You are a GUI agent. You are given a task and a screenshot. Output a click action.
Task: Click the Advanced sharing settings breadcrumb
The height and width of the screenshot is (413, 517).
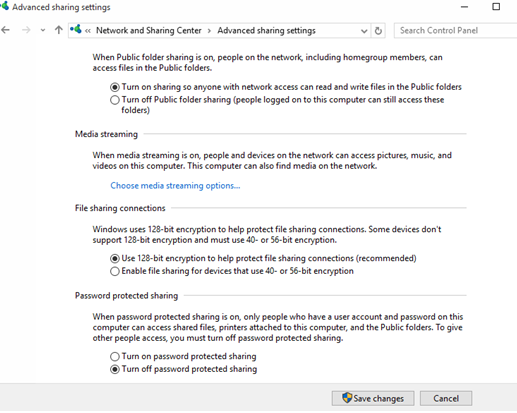click(x=266, y=30)
